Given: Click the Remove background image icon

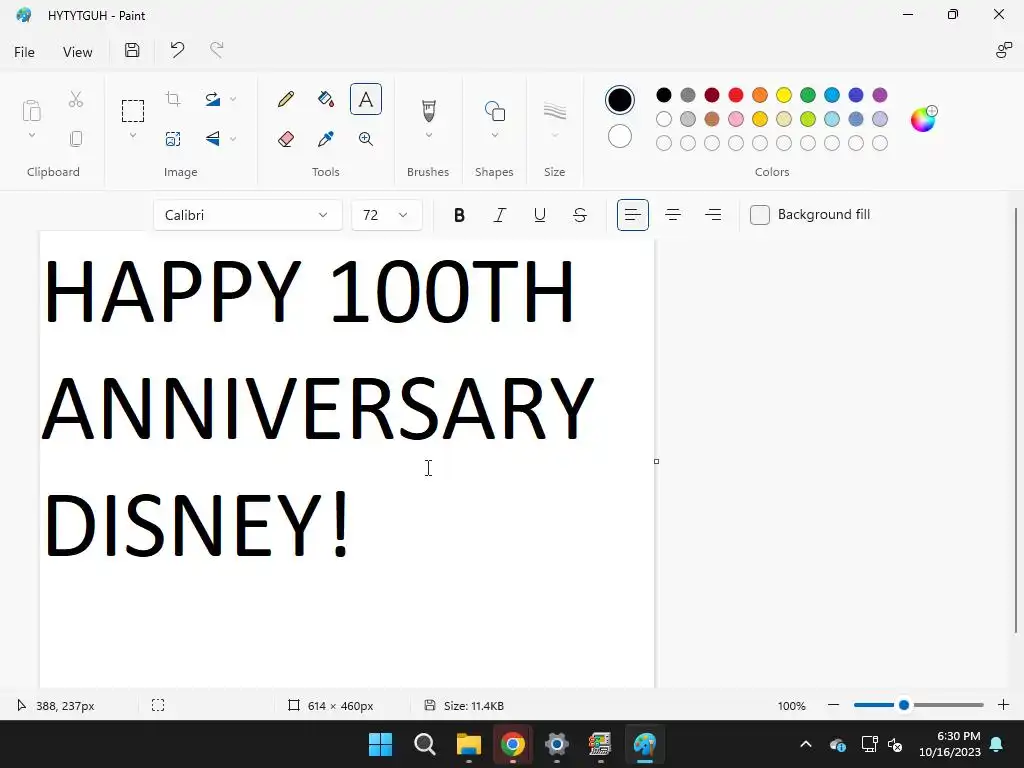Looking at the screenshot, I should (x=173, y=138).
